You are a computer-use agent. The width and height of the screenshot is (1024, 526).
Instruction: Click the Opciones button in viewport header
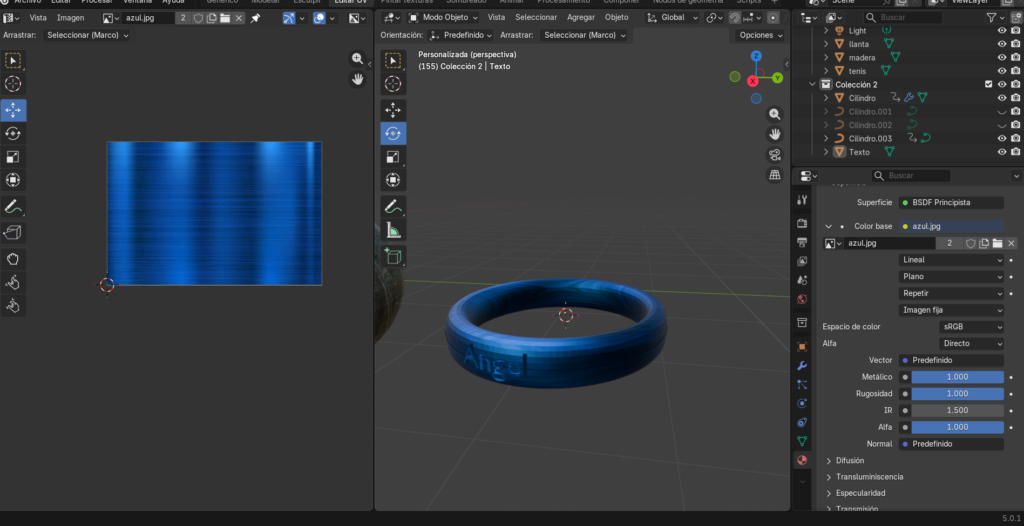click(760, 35)
